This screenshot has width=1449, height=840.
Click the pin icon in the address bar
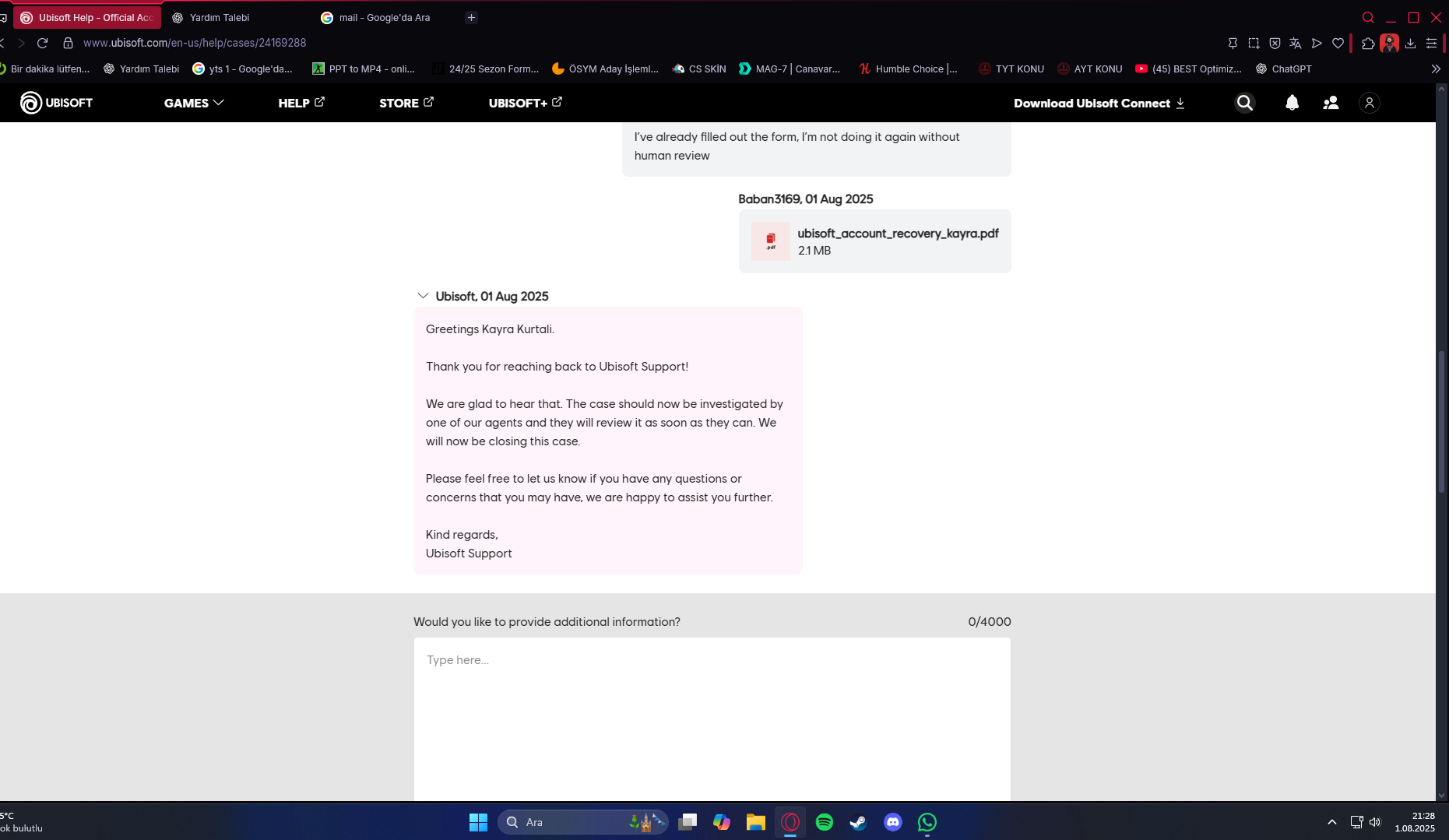[1233, 43]
